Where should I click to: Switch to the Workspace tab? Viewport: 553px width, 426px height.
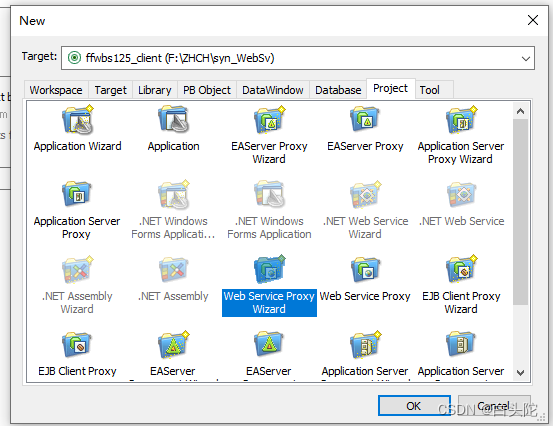click(56, 90)
